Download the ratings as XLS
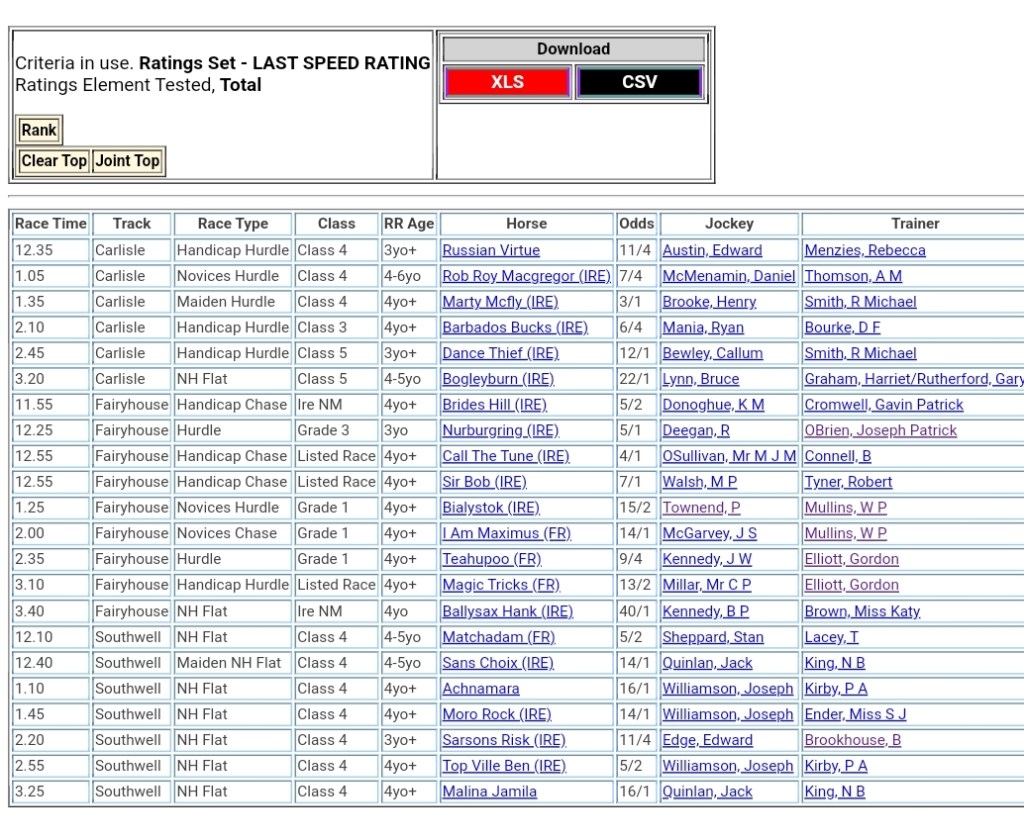The width and height of the screenshot is (1024, 840). pyautogui.click(x=507, y=82)
